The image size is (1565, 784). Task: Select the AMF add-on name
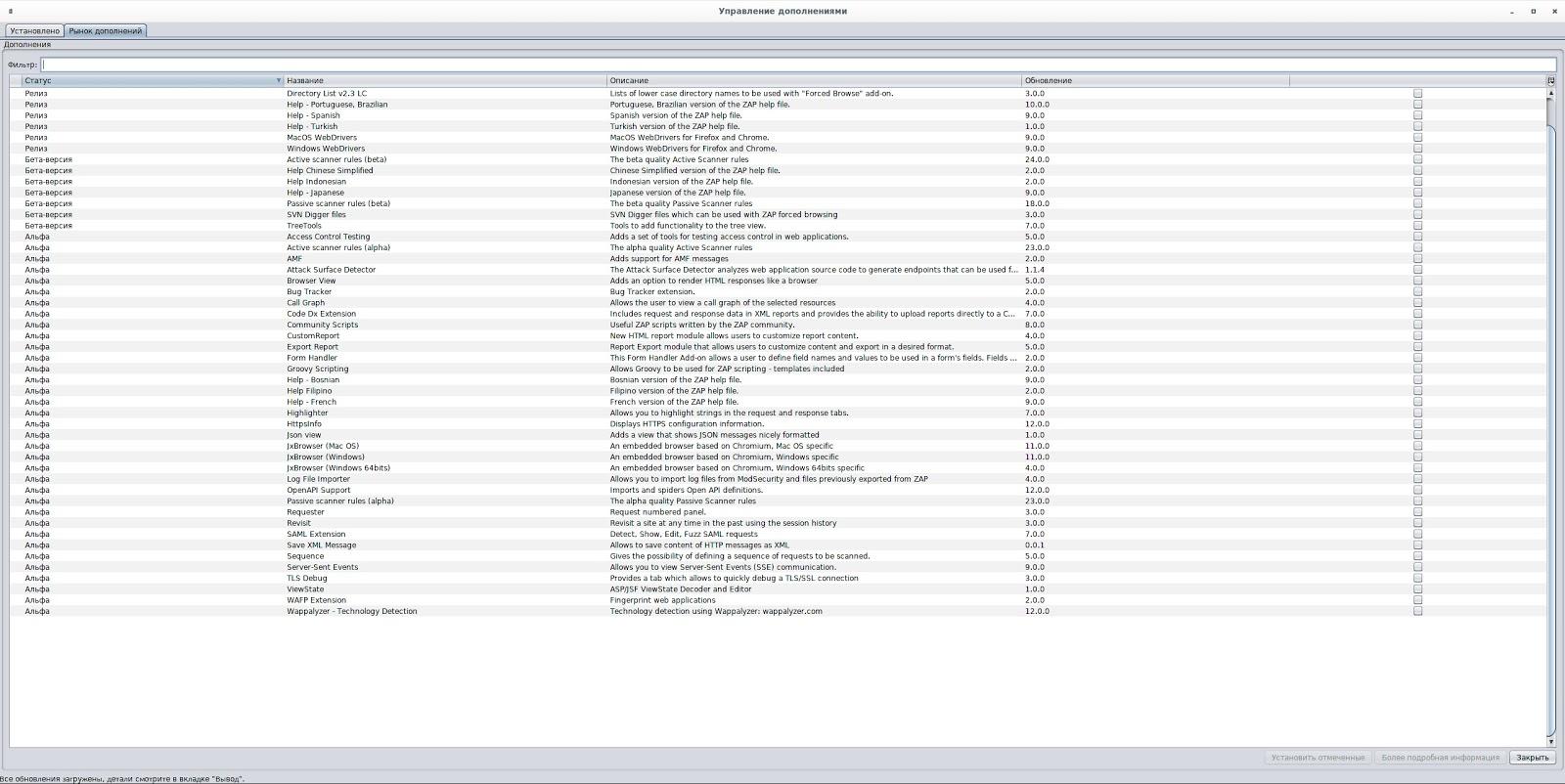(294, 259)
